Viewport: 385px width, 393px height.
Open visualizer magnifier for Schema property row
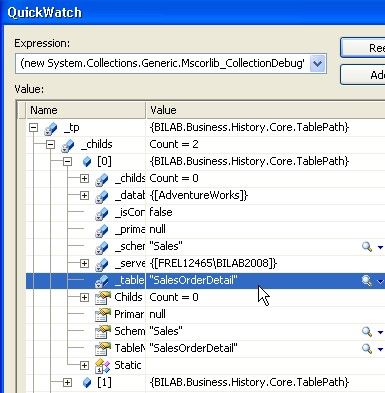tap(367, 331)
